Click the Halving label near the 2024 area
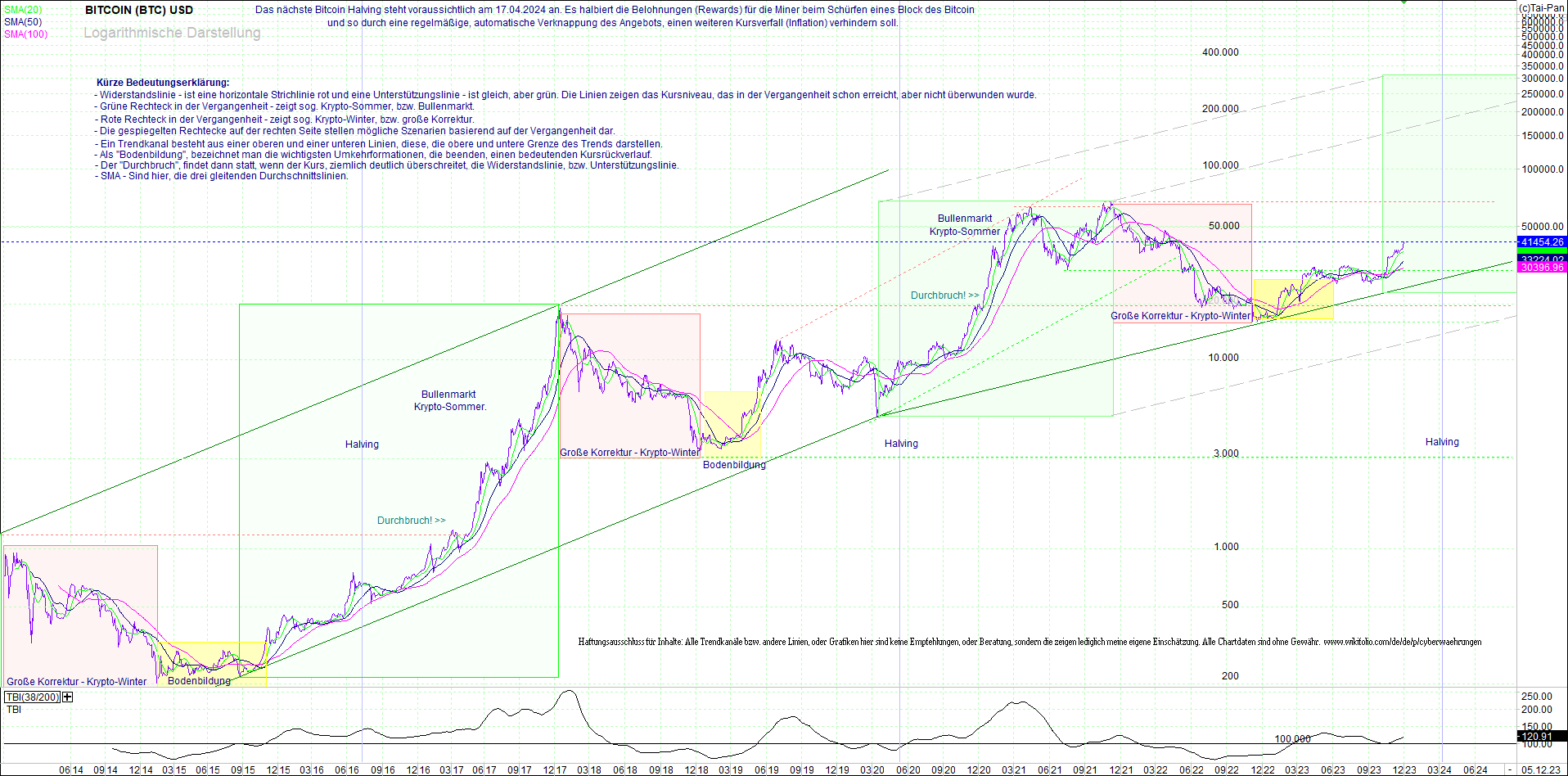The height and width of the screenshot is (776, 1568). [x=1442, y=441]
